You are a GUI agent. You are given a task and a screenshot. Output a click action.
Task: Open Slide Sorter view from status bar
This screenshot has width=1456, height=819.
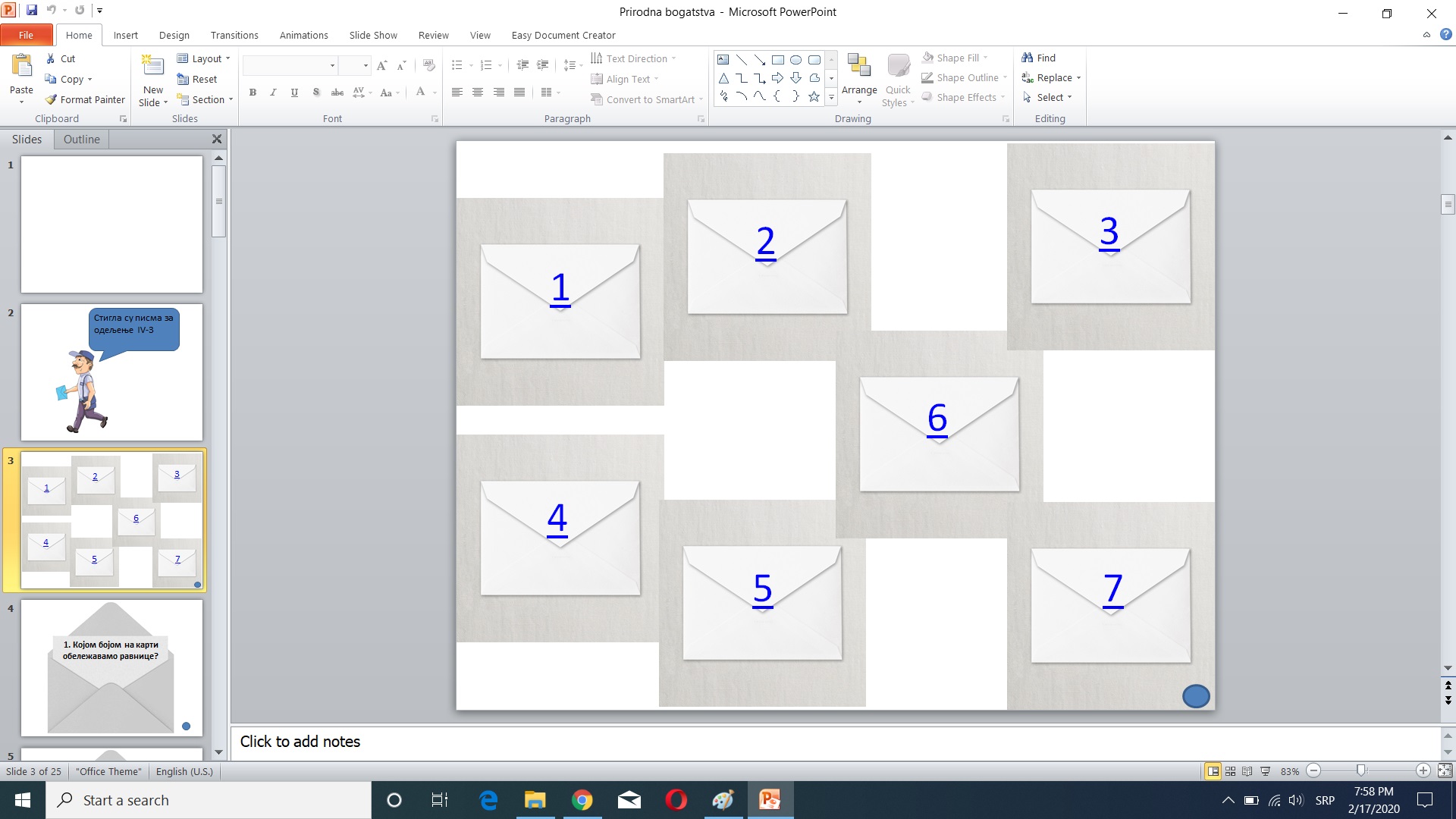(x=1230, y=771)
